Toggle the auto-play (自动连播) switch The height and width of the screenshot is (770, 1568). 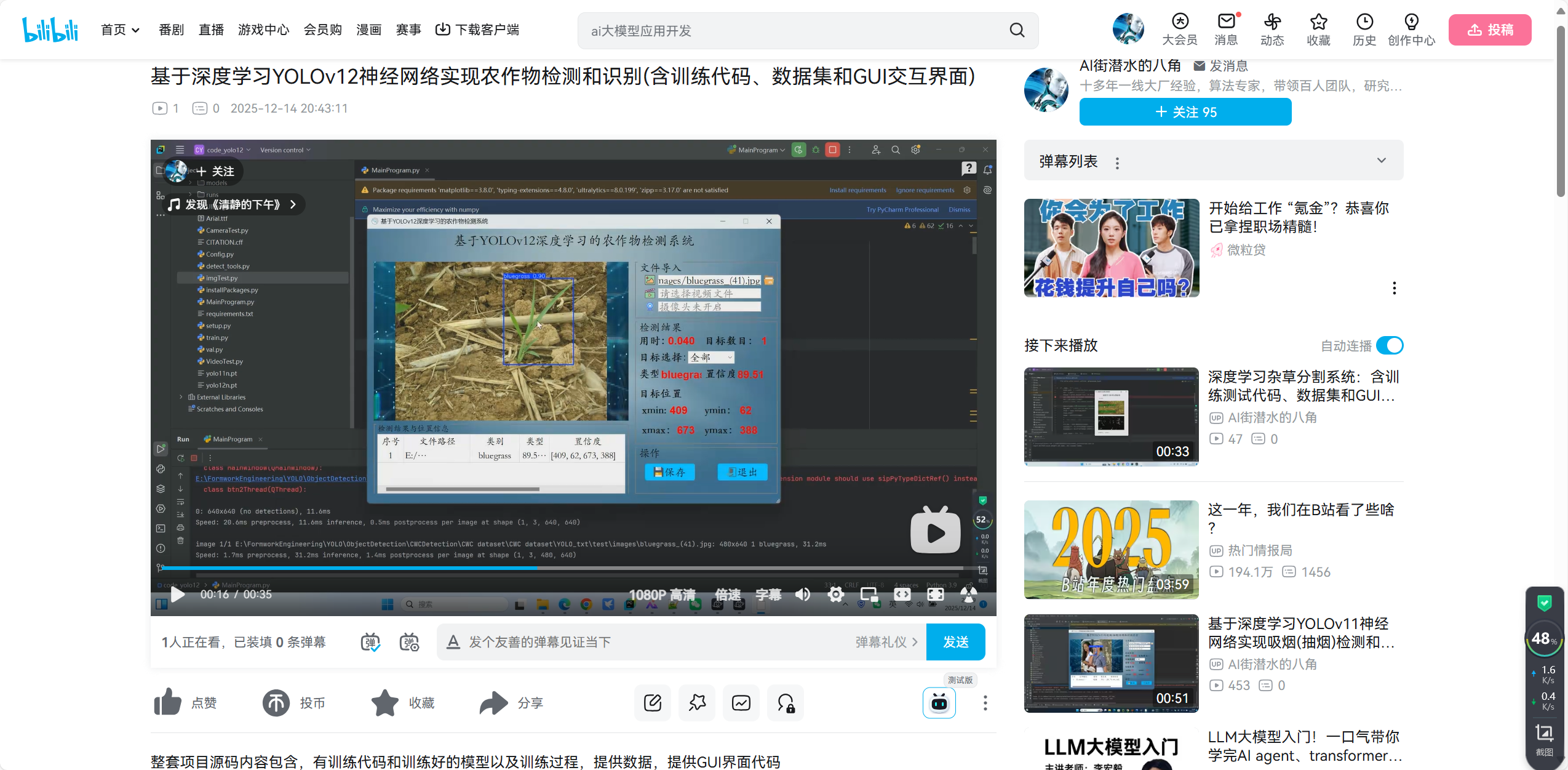tap(1390, 345)
